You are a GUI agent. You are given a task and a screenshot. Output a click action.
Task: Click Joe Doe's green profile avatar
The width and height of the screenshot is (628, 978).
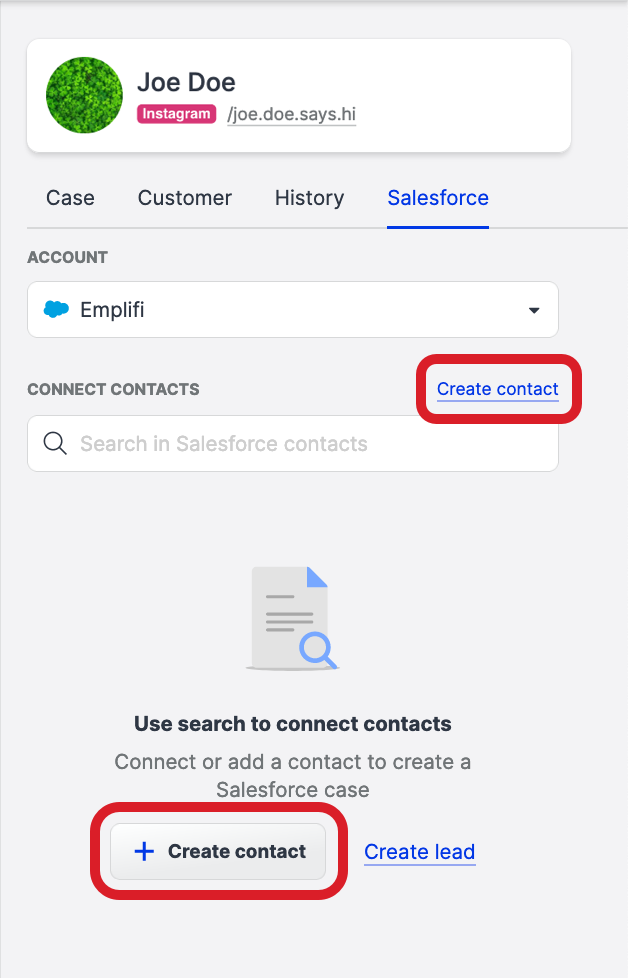[84, 96]
